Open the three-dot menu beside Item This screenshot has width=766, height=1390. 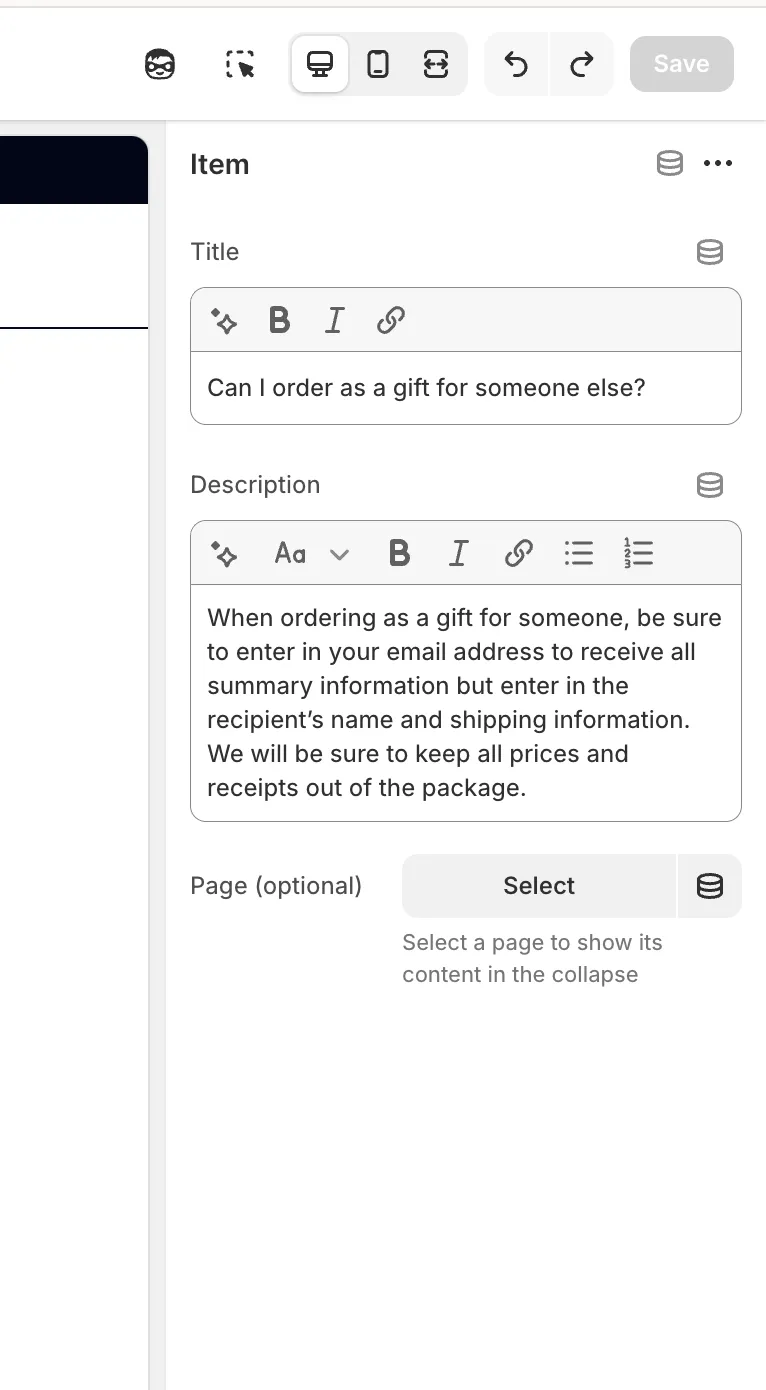719,163
